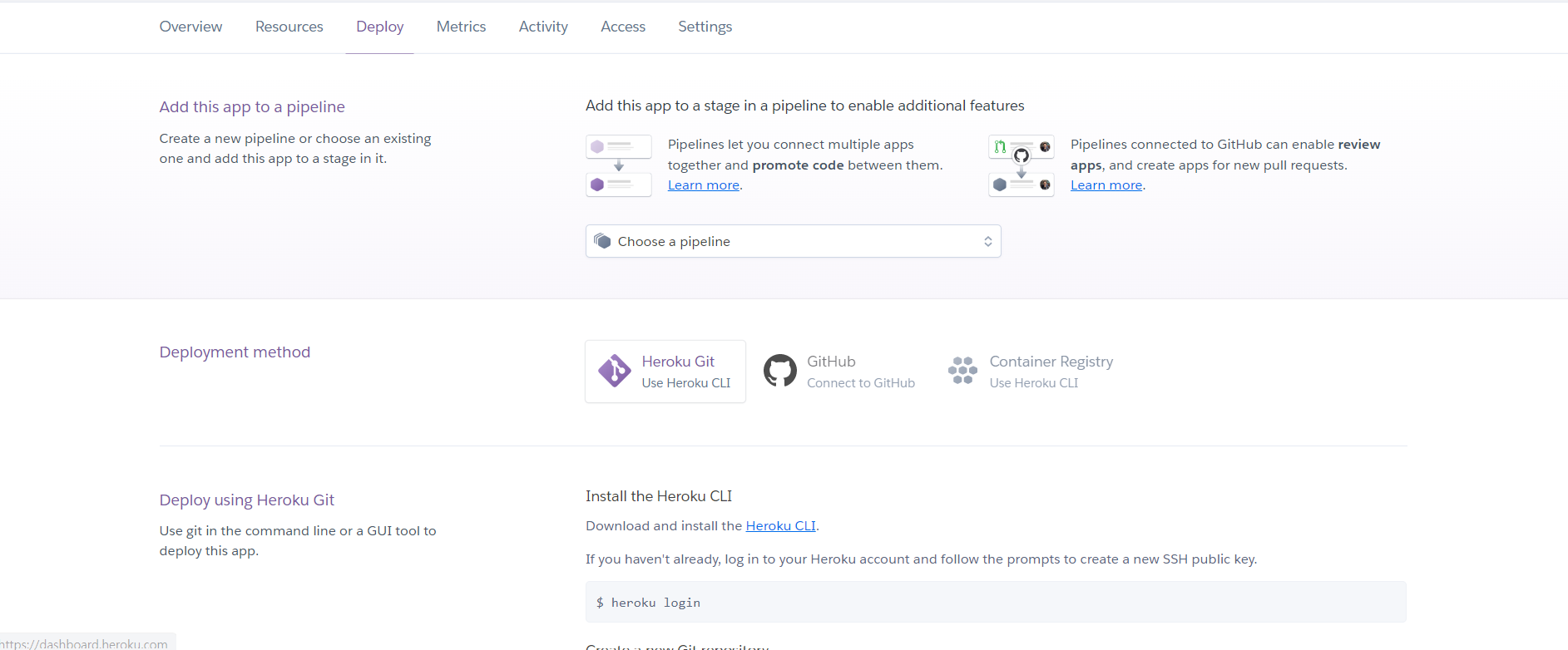Click the Add this app to a pipeline heading
Image resolution: width=1568 pixels, height=650 pixels.
[252, 106]
